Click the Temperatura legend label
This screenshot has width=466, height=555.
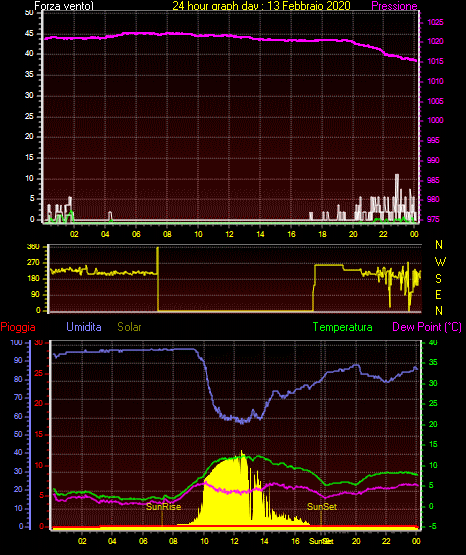click(x=343, y=327)
